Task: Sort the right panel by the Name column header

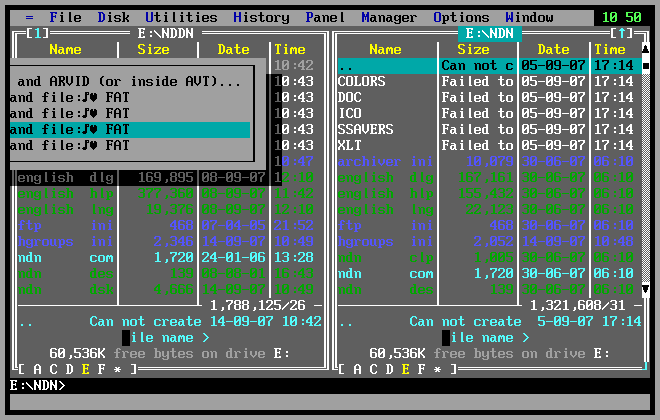Action: click(x=385, y=49)
